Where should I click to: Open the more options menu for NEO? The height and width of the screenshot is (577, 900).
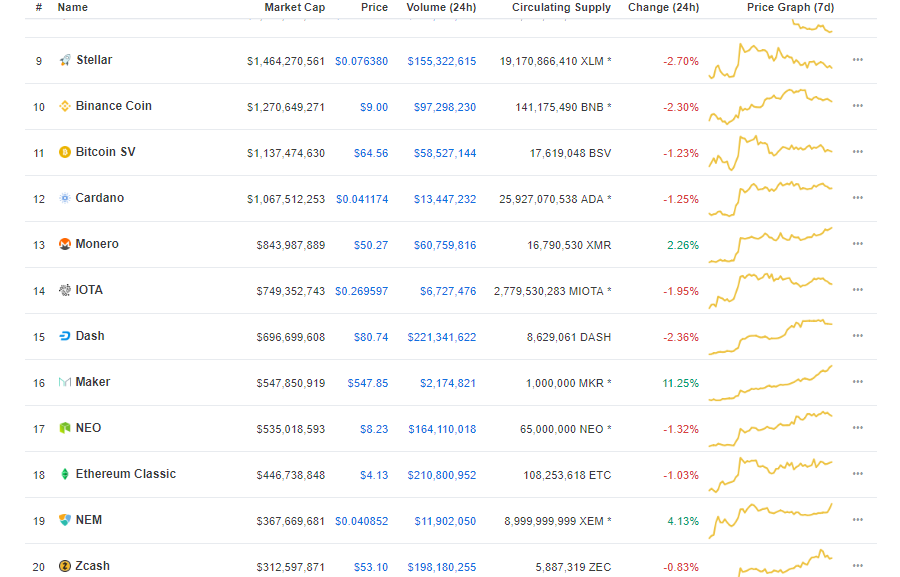pos(858,427)
